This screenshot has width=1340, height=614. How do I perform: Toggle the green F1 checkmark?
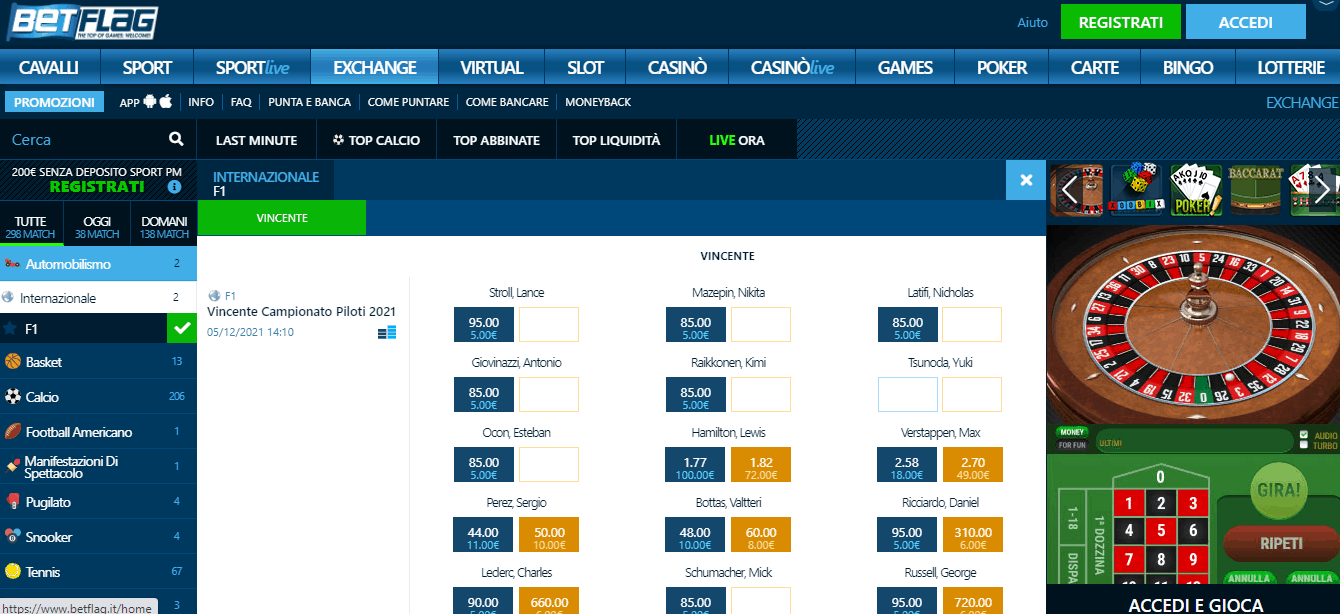181,328
